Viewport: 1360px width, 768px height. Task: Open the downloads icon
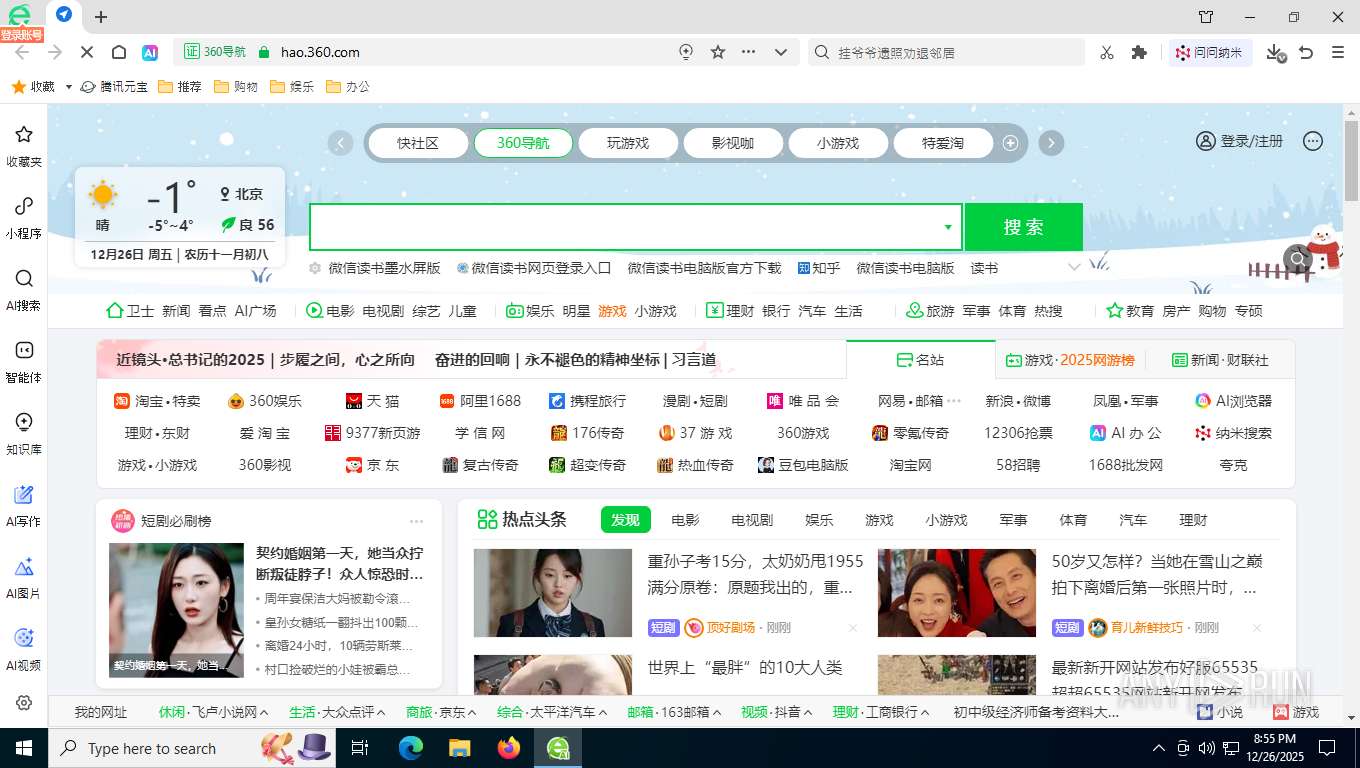[1275, 52]
